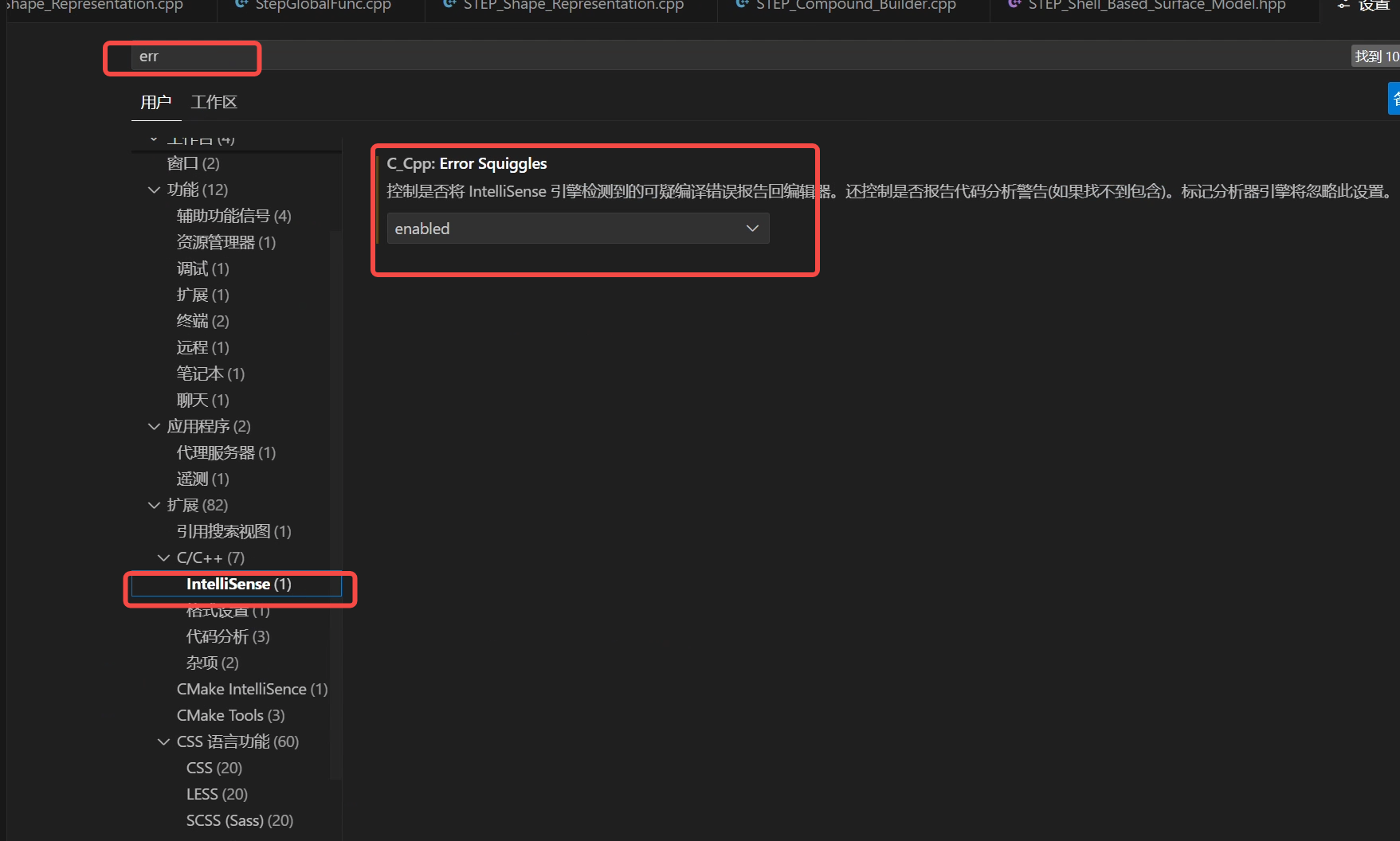Select 杂项 (2) category
The image size is (1400, 841).
click(x=213, y=663)
